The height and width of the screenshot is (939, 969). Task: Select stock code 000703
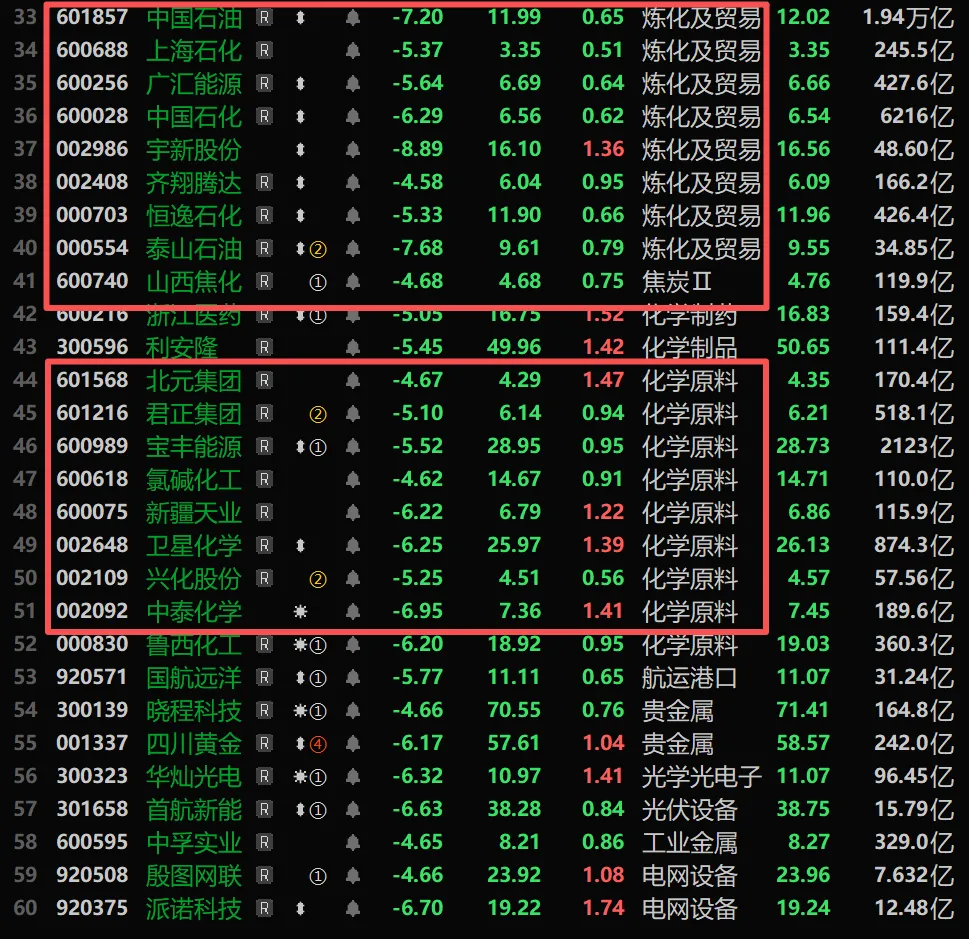[x=92, y=215]
